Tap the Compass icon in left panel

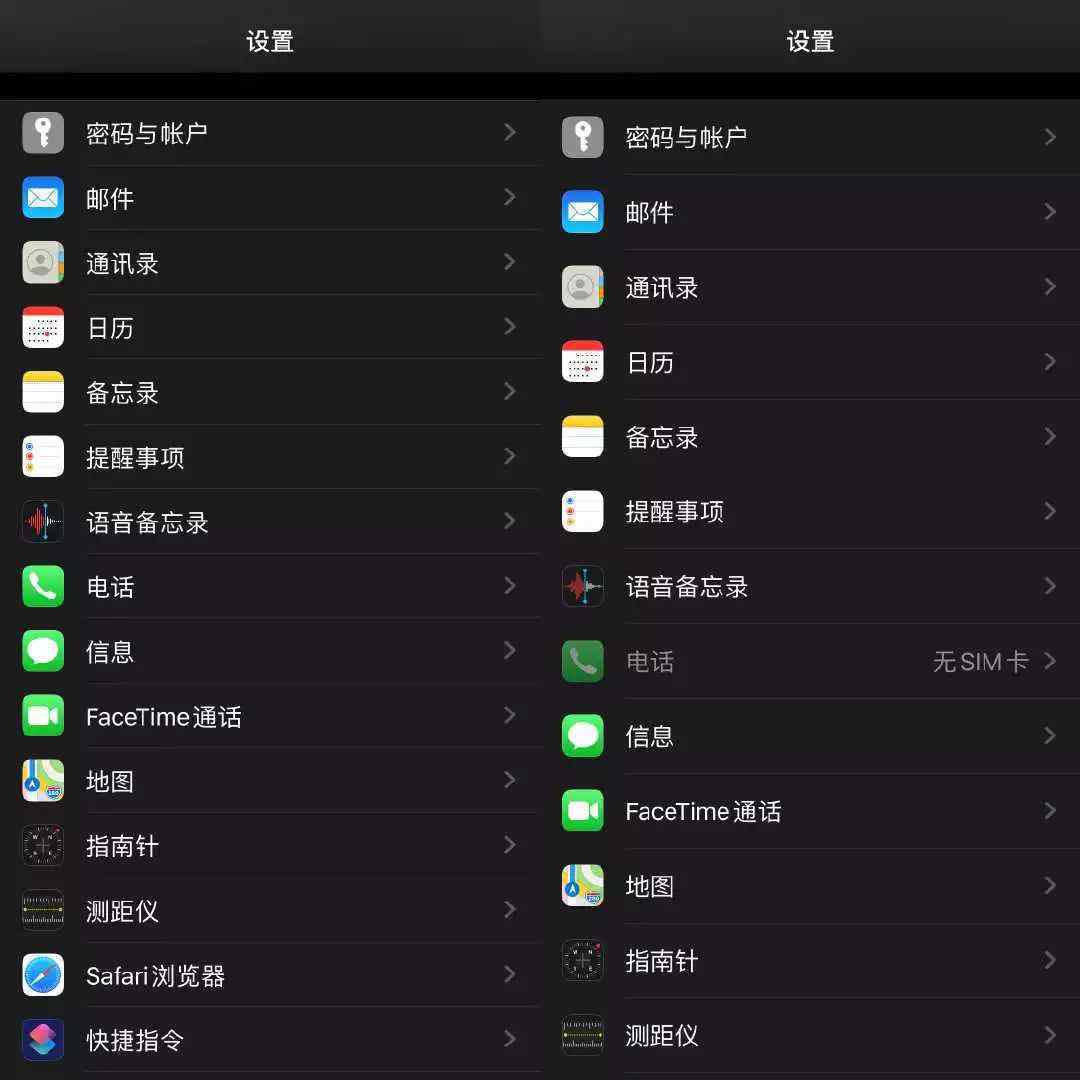[x=43, y=845]
